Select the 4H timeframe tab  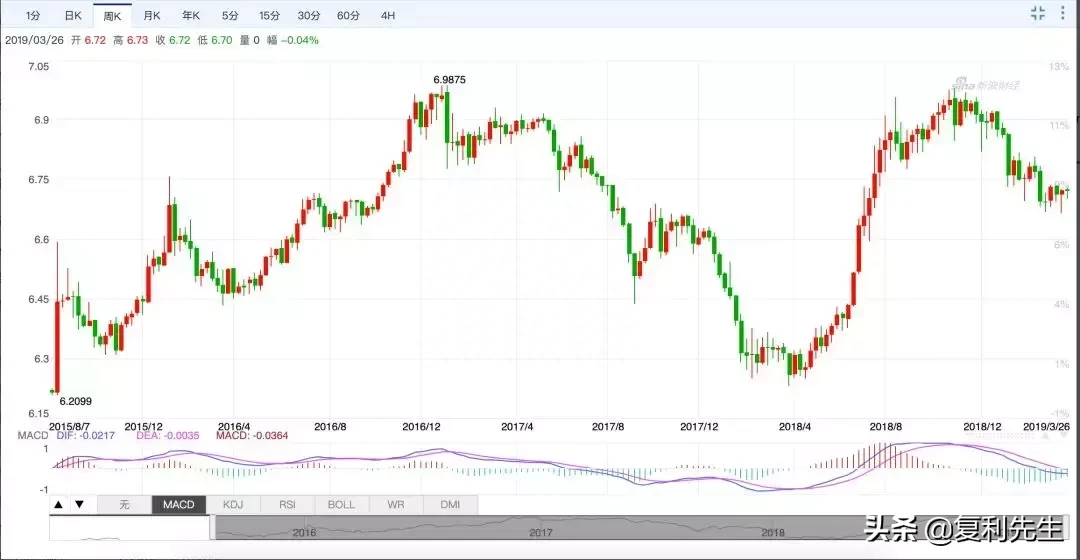387,16
